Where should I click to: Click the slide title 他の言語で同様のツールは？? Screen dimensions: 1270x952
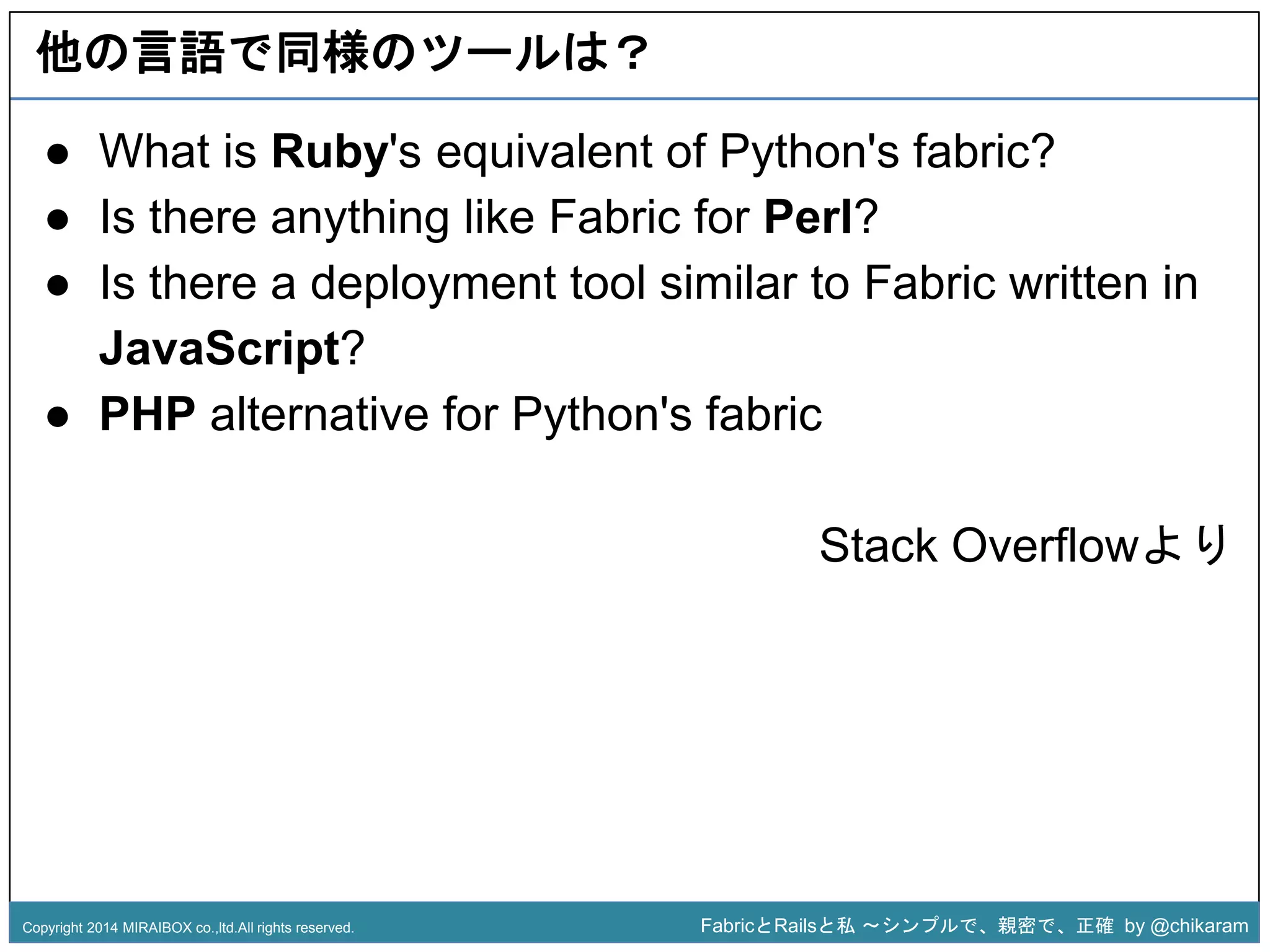(x=343, y=53)
